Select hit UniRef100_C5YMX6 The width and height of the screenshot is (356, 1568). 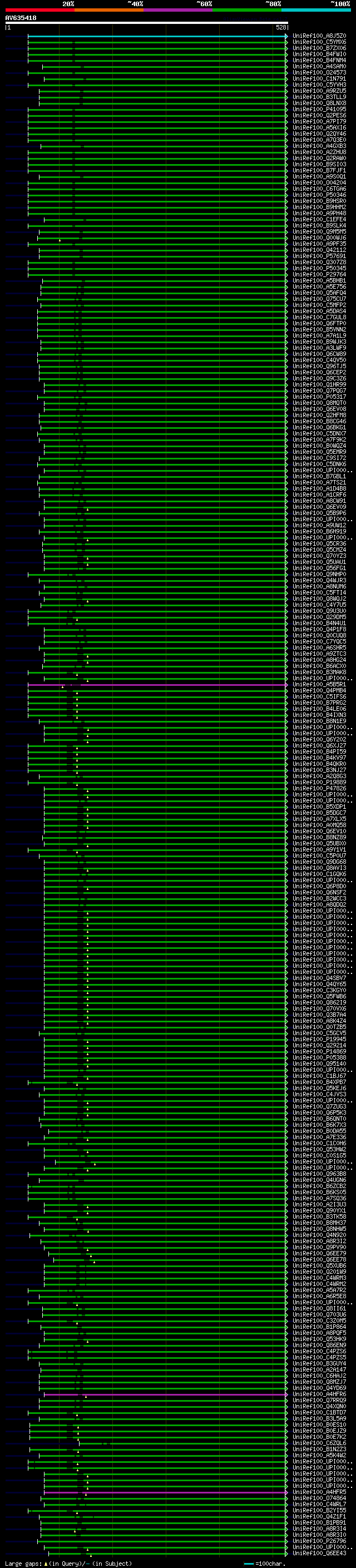319,42
